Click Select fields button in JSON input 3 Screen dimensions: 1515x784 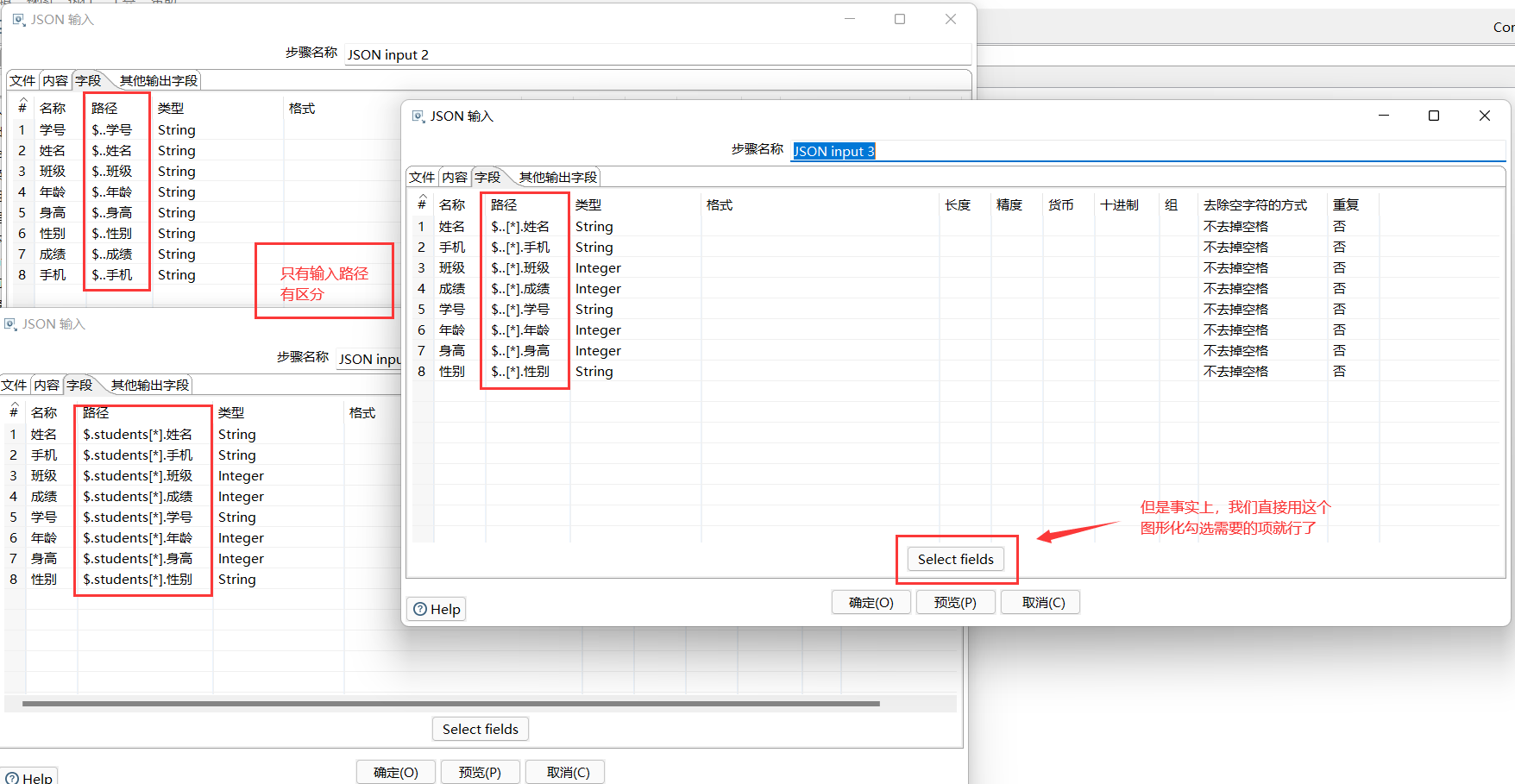[955, 559]
